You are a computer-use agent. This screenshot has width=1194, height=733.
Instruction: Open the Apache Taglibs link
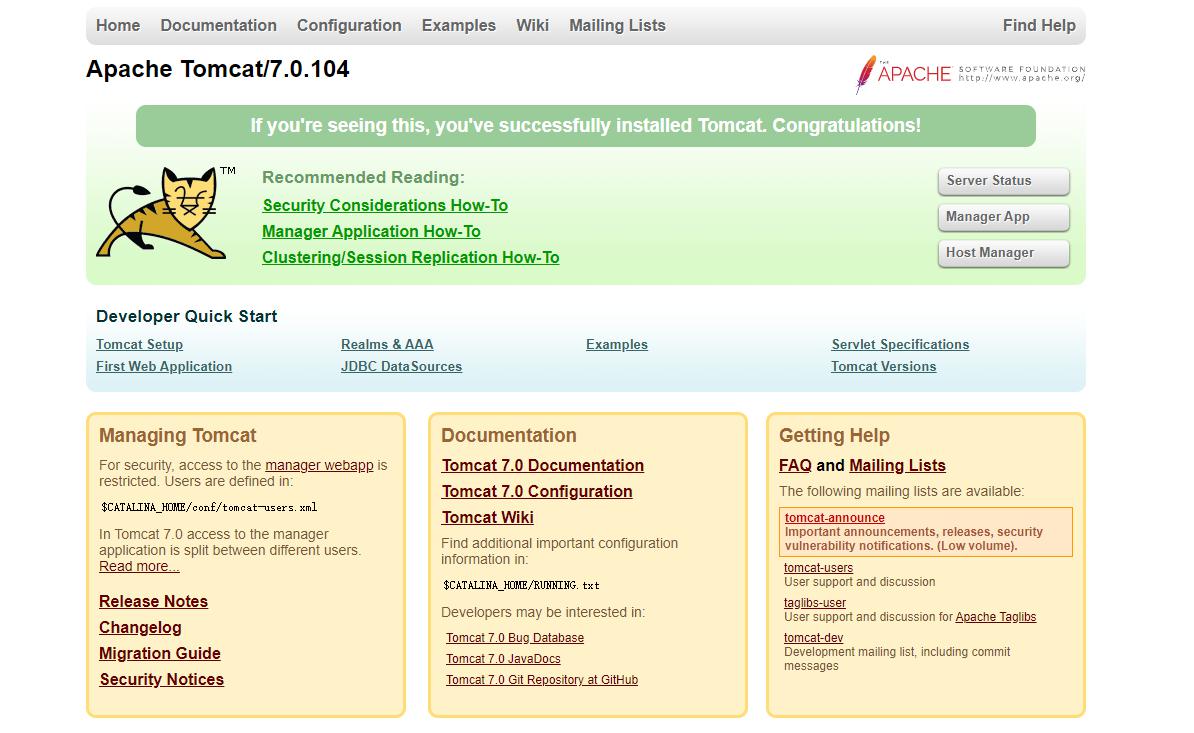995,617
